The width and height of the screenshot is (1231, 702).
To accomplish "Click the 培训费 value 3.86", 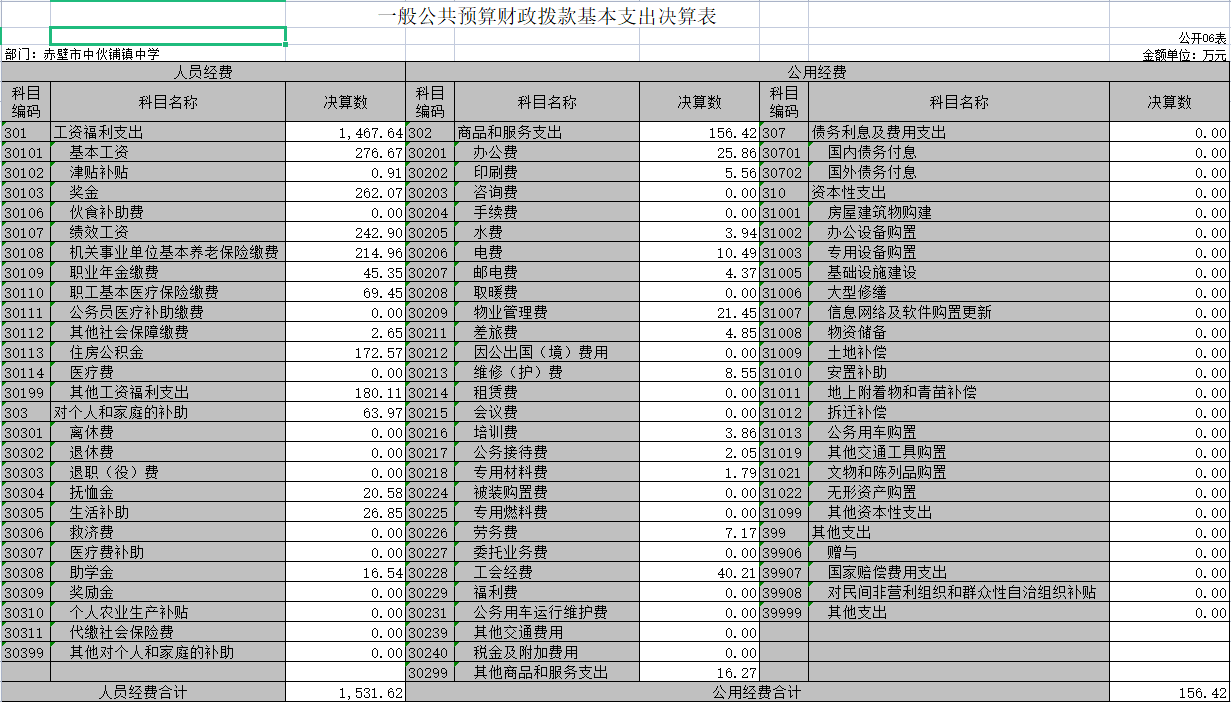I will click(700, 432).
